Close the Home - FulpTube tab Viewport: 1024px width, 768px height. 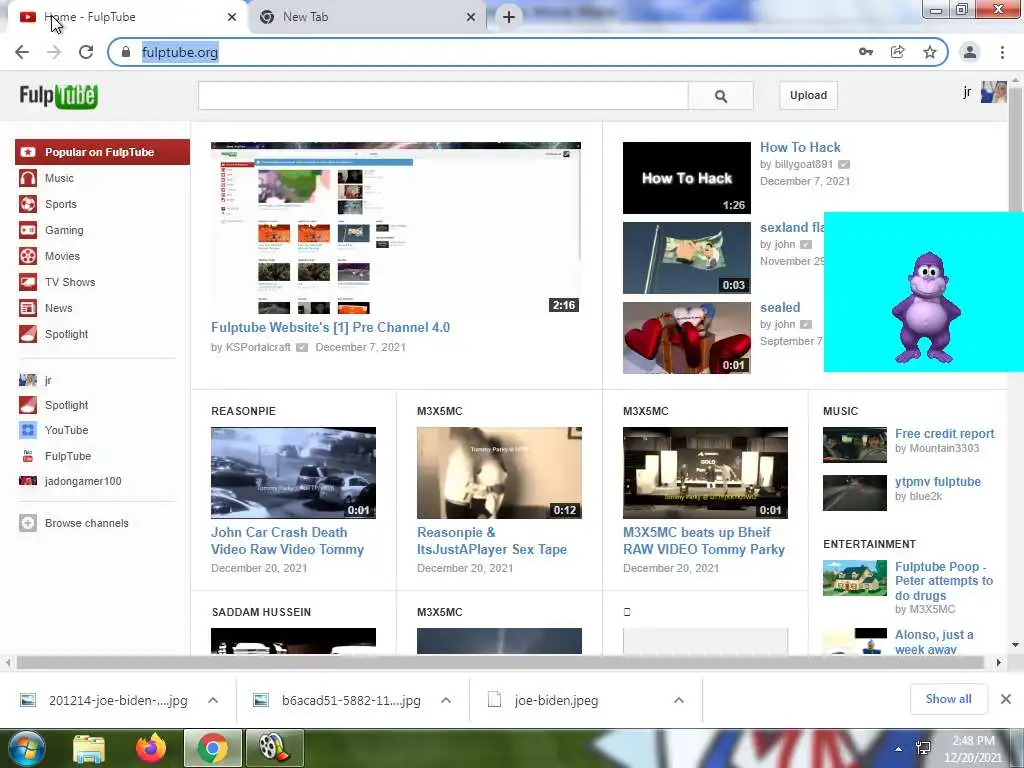(232, 17)
